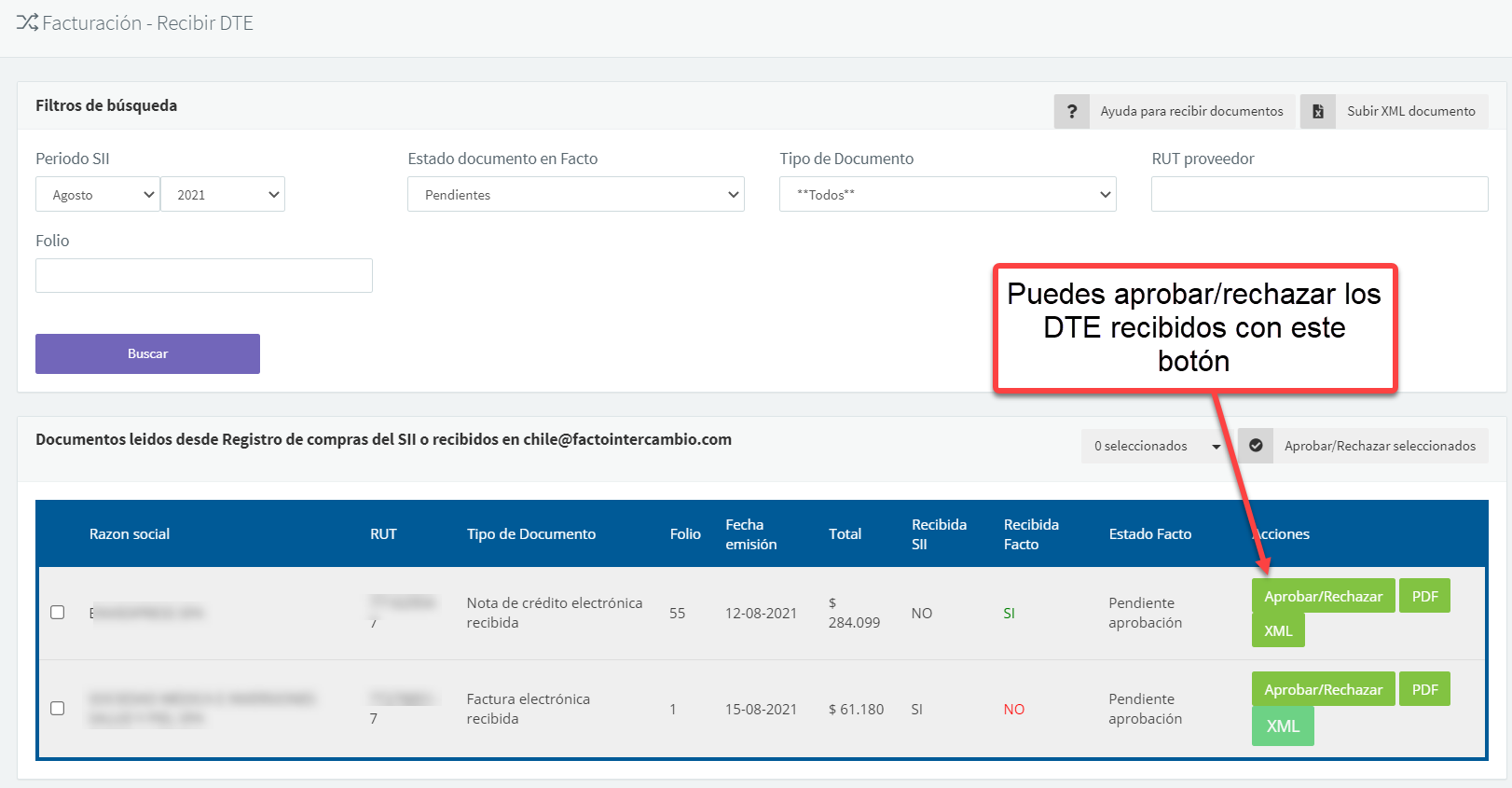Viewport: 1512px width, 788px height.
Task: Click the XML file upload icon
Action: click(x=1317, y=111)
